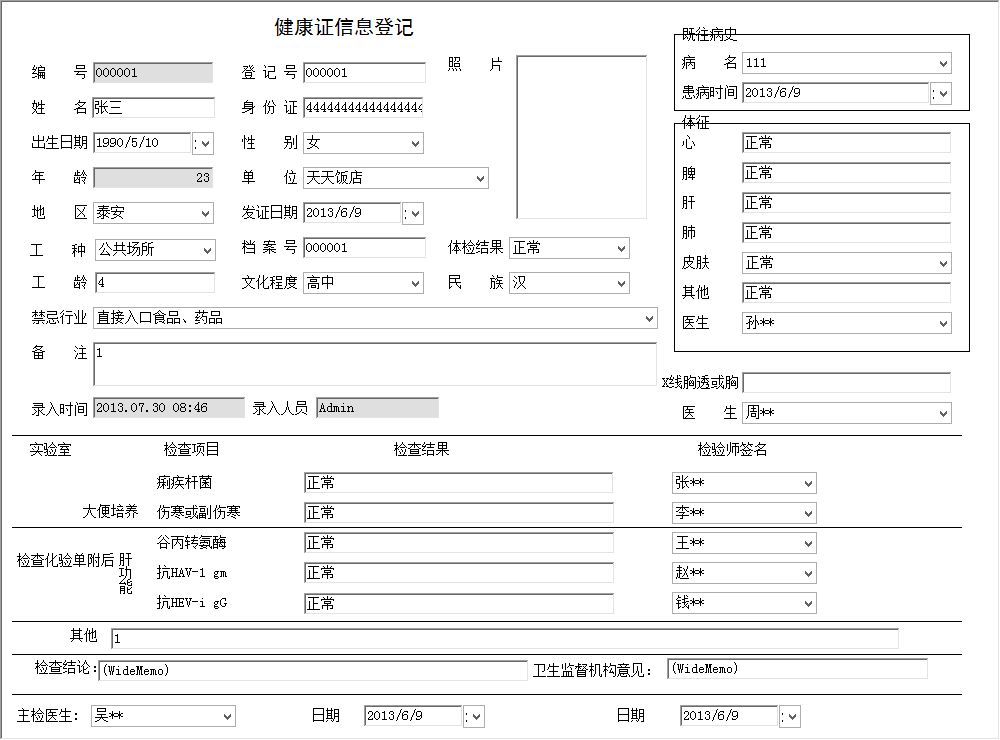Image resolution: width=1000 pixels, height=740 pixels.
Task: Expand the X-ray 医生 dropdown showing 周**
Action: [x=943, y=413]
